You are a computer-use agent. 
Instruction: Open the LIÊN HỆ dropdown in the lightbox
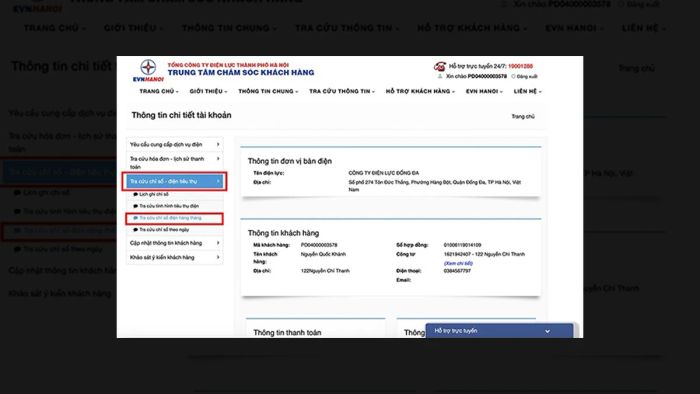point(527,91)
